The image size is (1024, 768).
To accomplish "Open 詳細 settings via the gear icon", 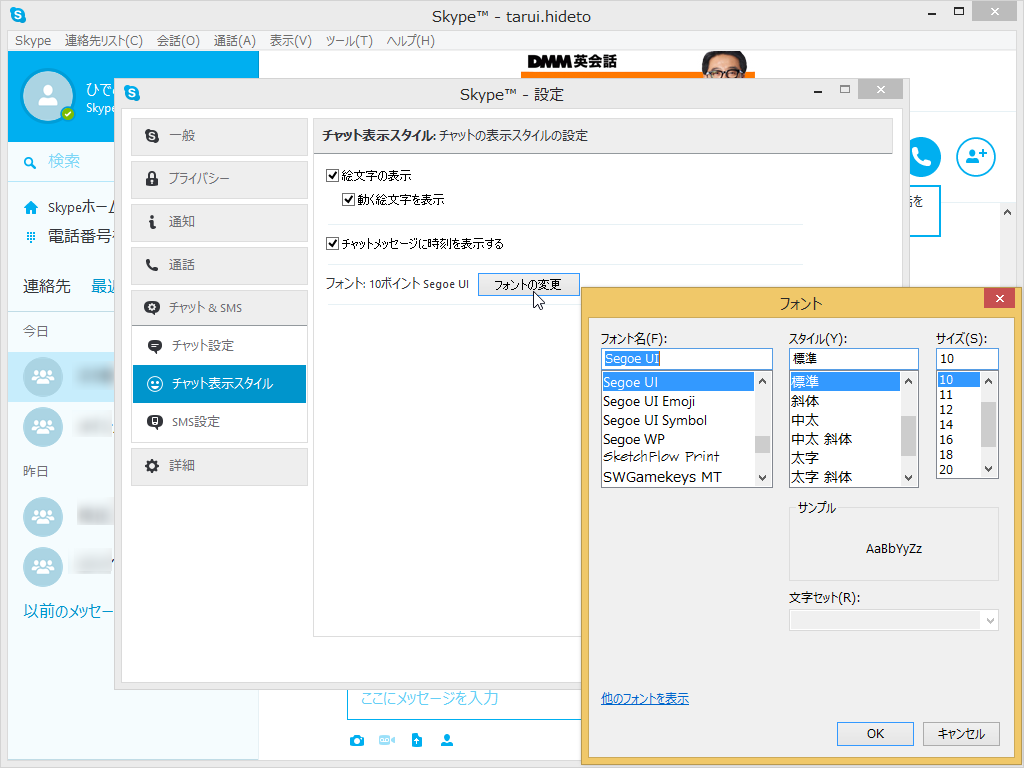I will [x=153, y=466].
